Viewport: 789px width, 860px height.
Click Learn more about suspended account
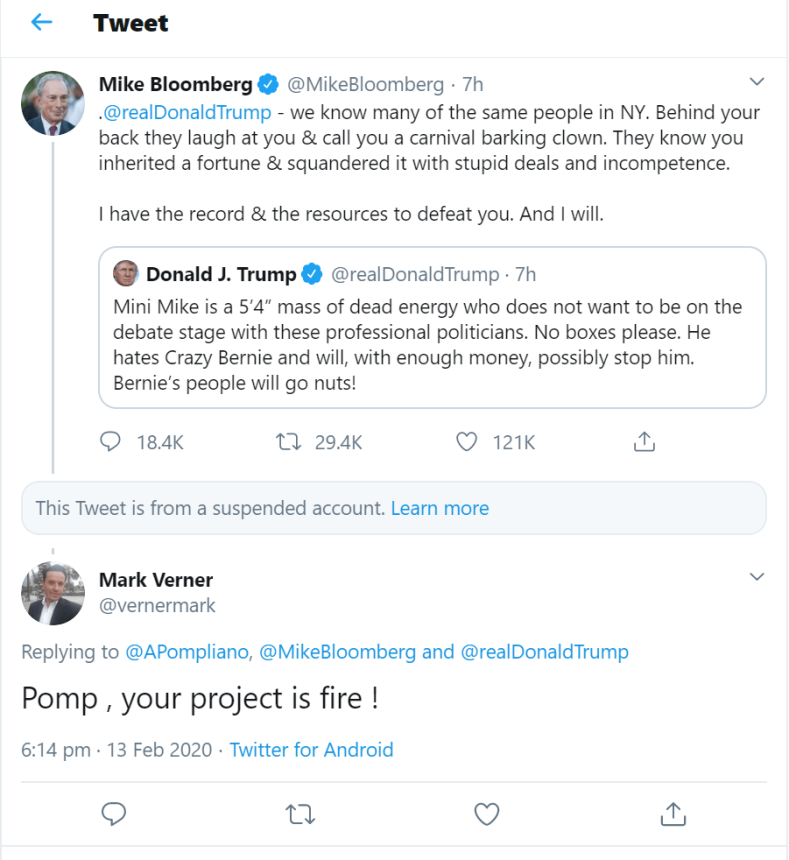click(x=440, y=508)
